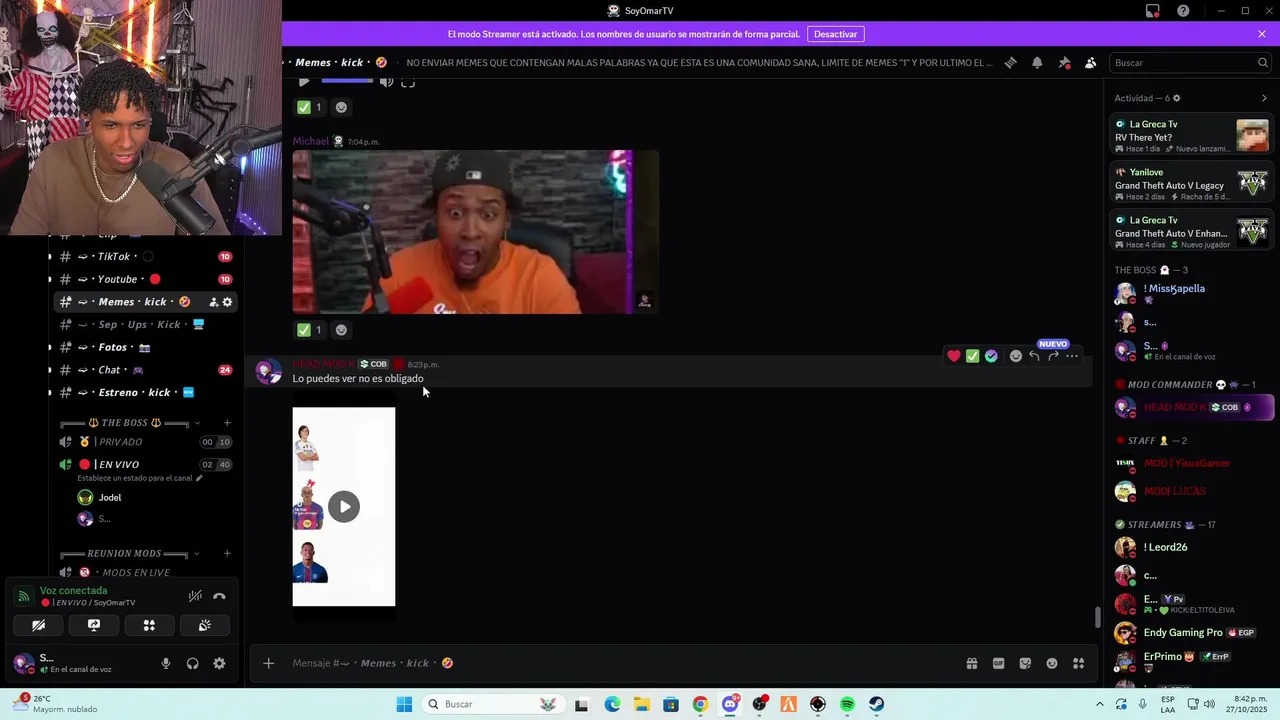Open User Settings gear icon
The image size is (1280, 720).
[x=219, y=663]
